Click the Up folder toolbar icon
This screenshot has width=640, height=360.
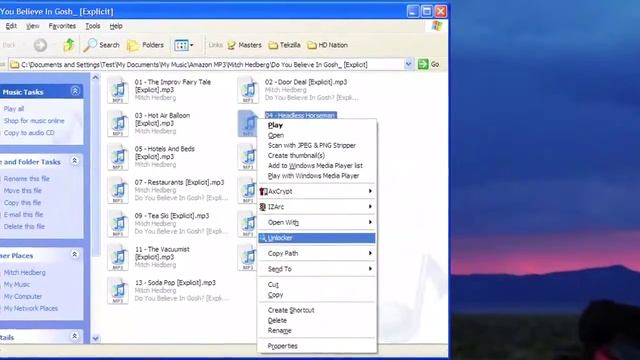click(x=69, y=45)
